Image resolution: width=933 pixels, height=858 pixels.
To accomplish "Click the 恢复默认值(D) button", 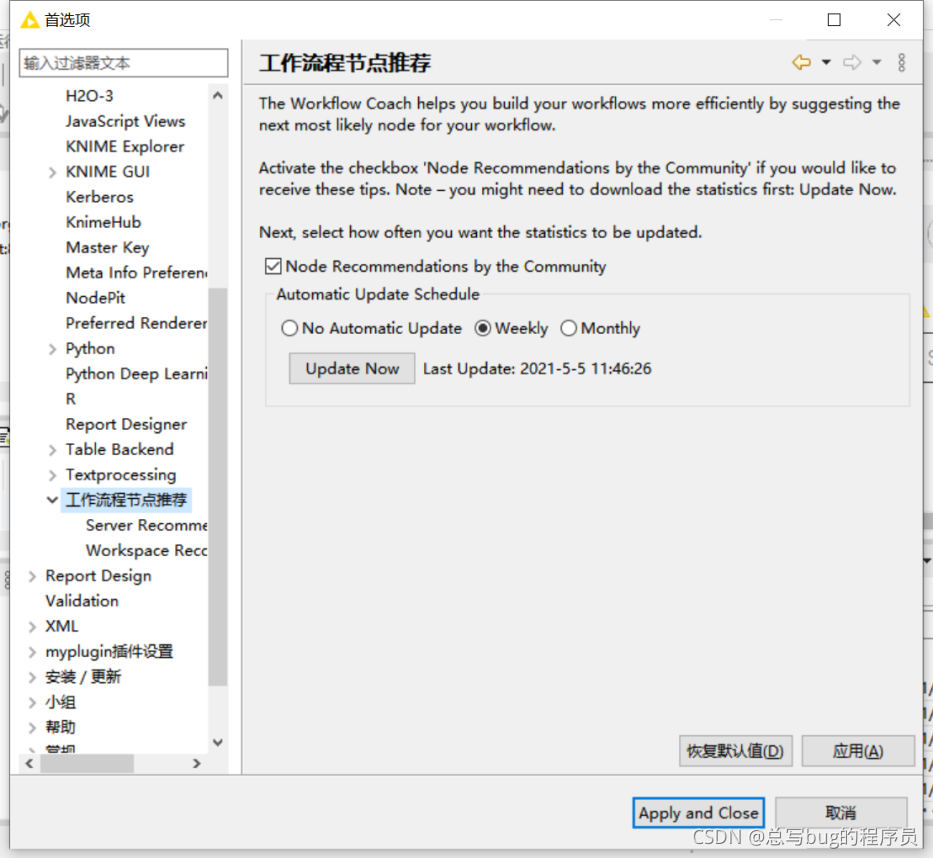I will coord(735,751).
